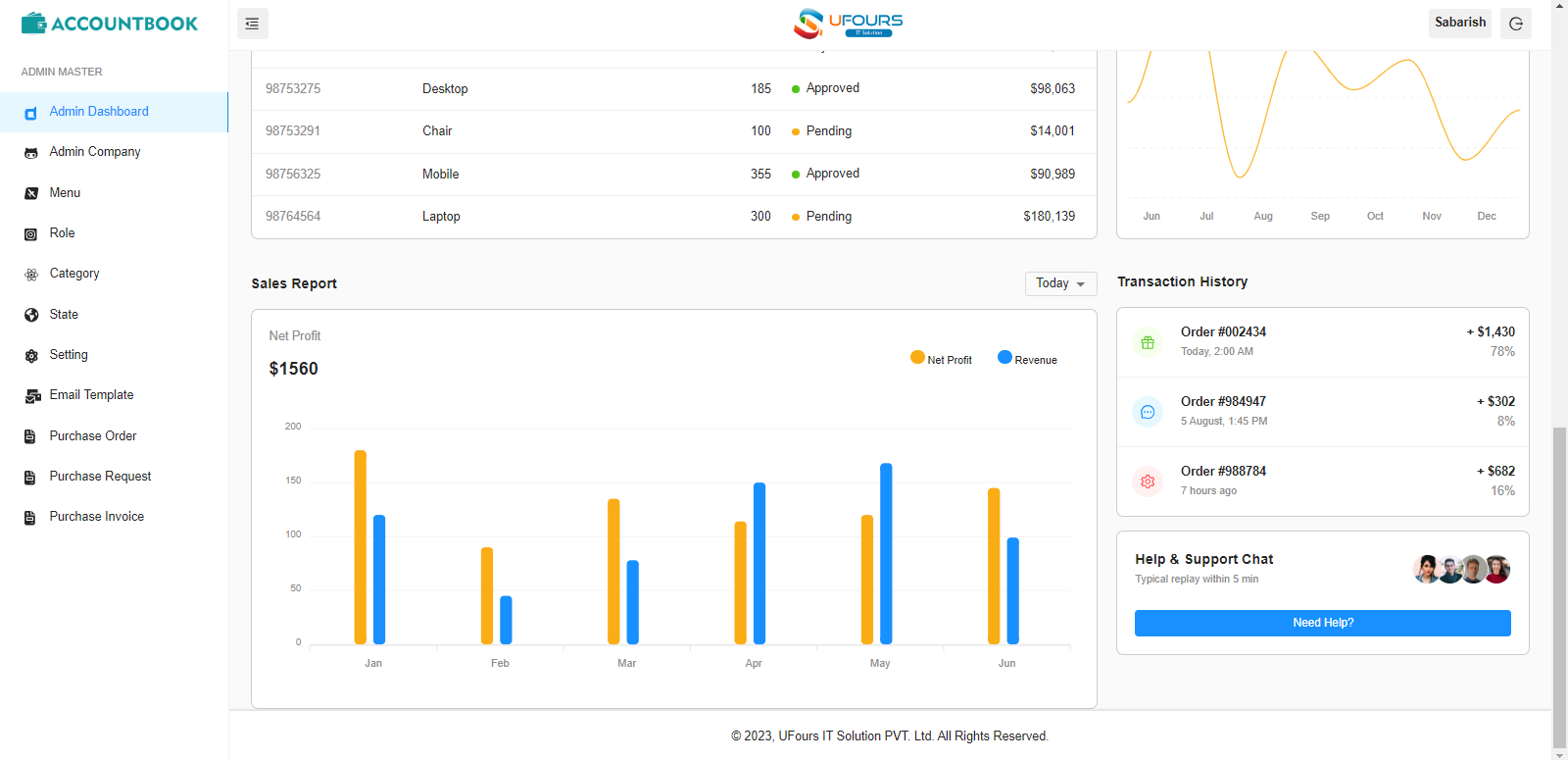This screenshot has height=760, width=1568.
Task: Click the globe icon next to State
Action: [x=31, y=315]
